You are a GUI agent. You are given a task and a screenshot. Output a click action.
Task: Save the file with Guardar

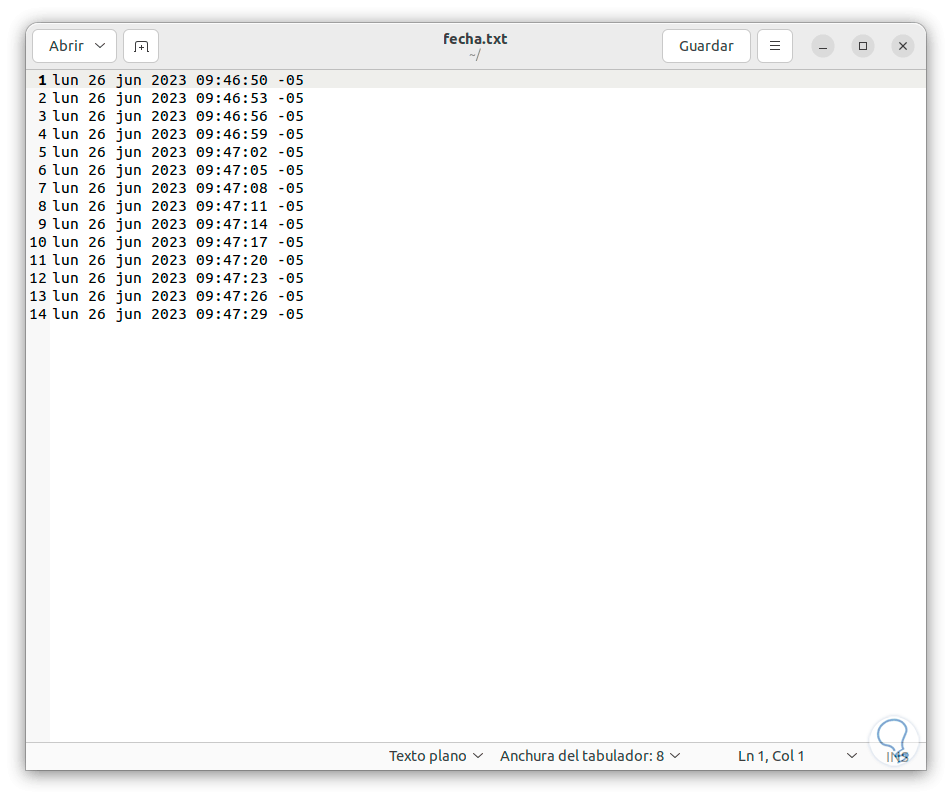[706, 46]
